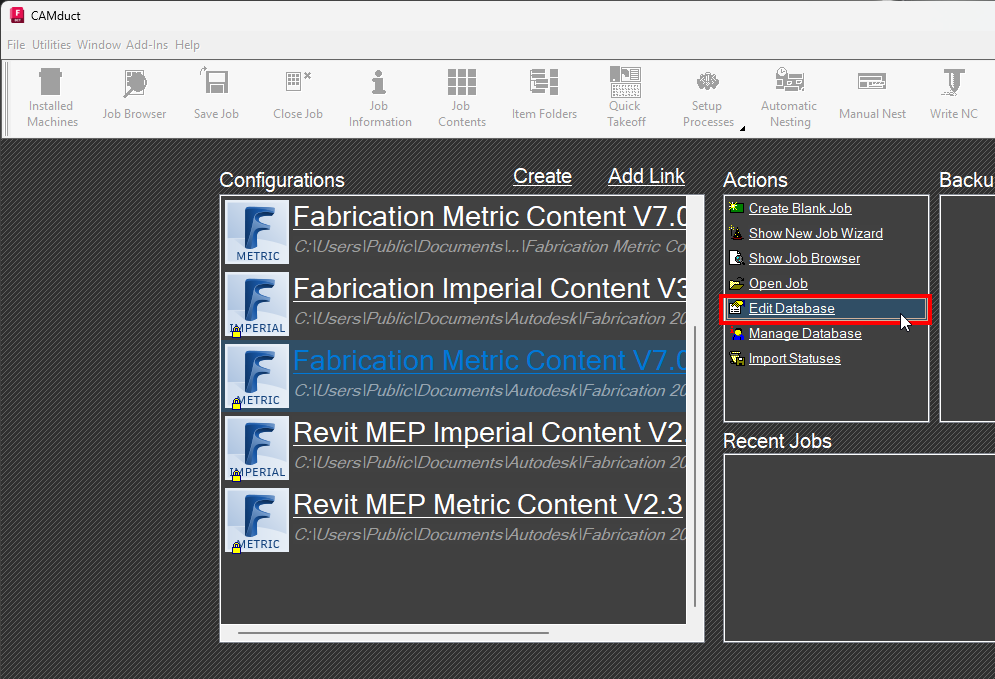Viewport: 995px width, 679px height.
Task: Open the Utilities menu
Action: pos(51,44)
